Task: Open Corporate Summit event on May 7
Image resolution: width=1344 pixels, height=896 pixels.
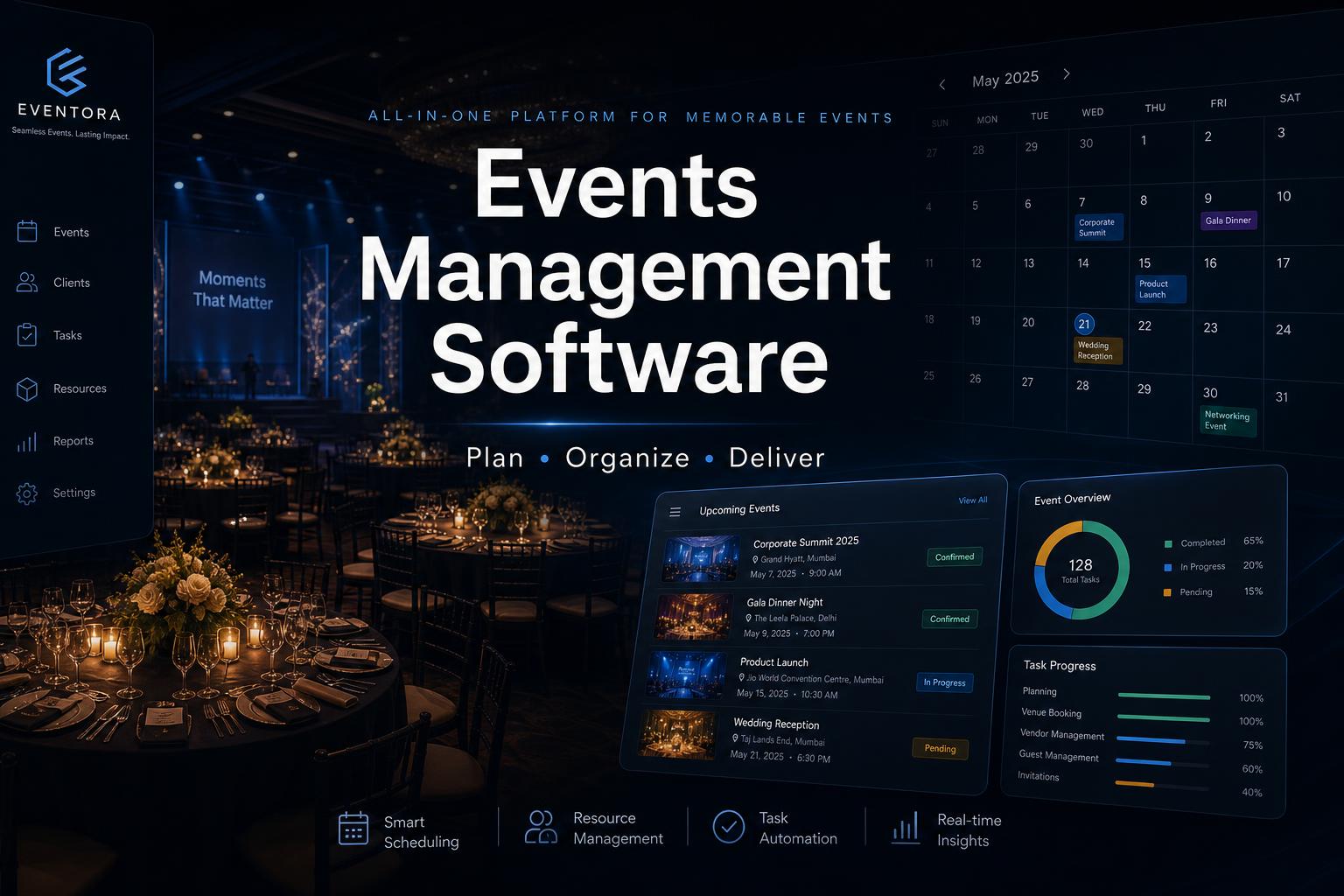Action: click(1098, 227)
